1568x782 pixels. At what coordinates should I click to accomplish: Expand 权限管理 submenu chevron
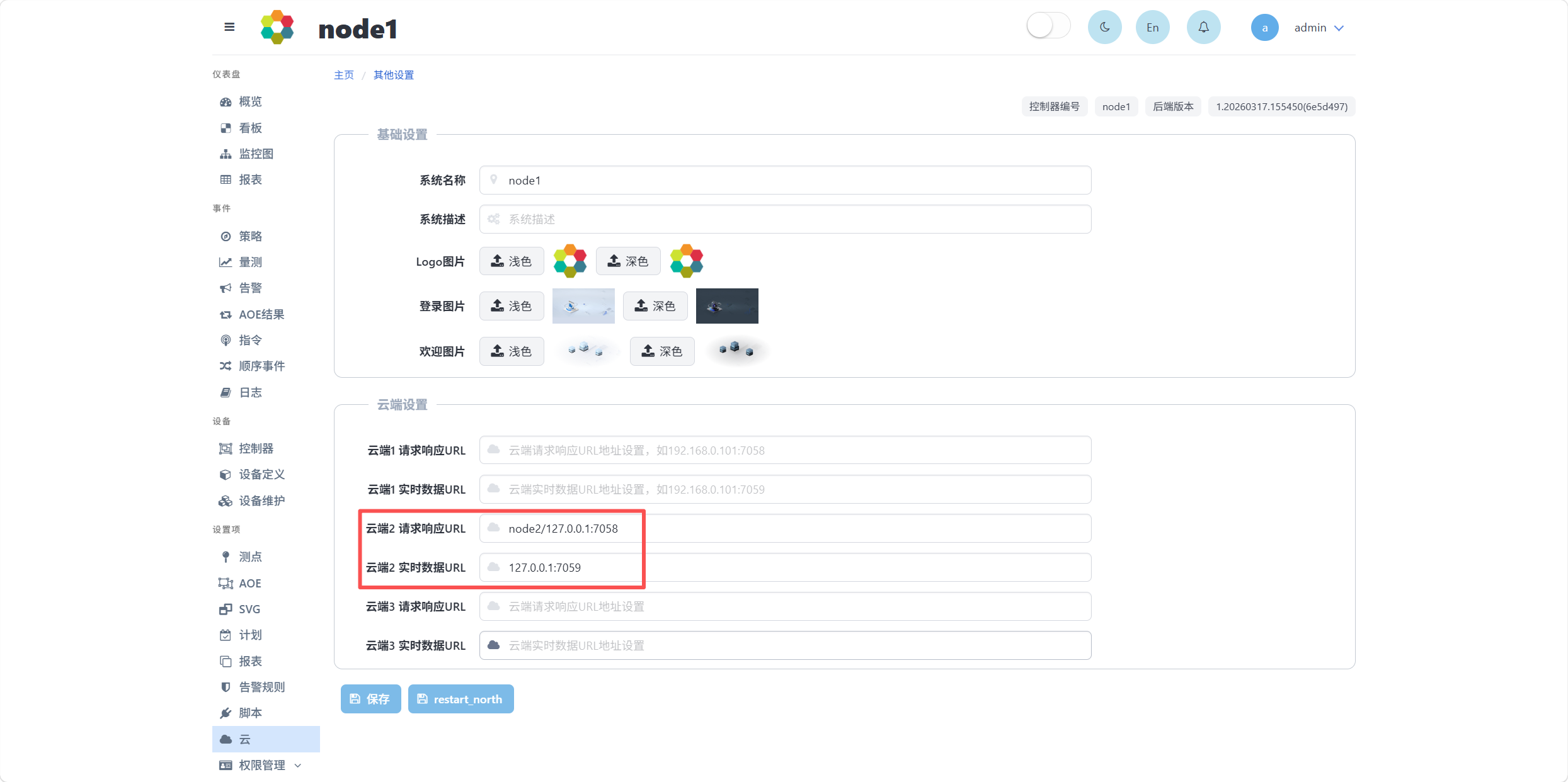tap(298, 766)
